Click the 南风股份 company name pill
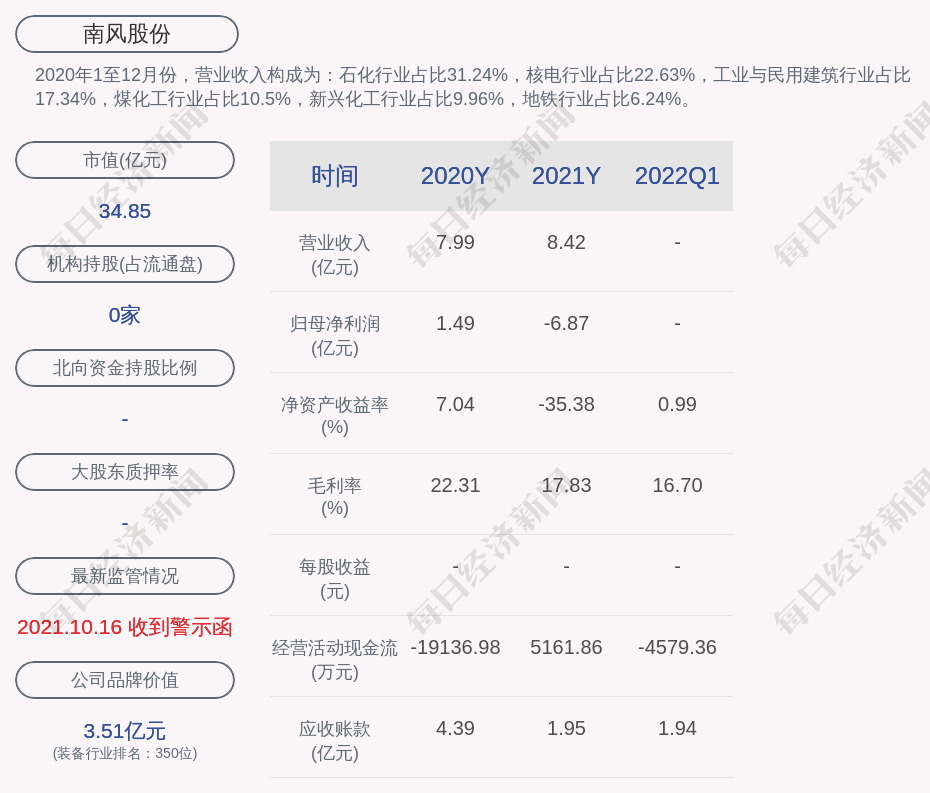Screen dimensions: 930x793 126,34
